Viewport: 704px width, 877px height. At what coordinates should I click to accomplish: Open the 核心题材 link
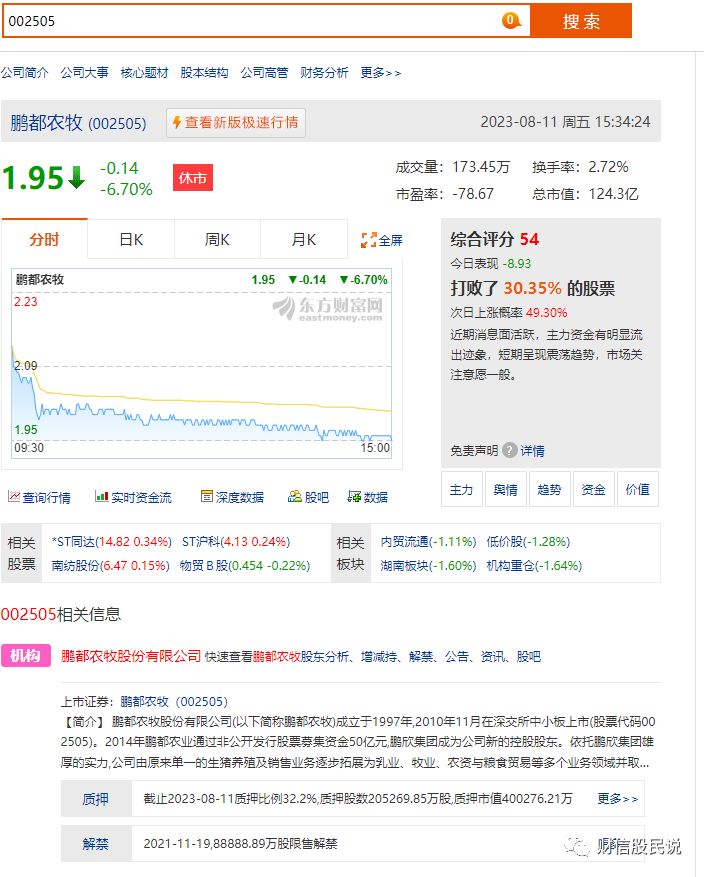(144, 73)
